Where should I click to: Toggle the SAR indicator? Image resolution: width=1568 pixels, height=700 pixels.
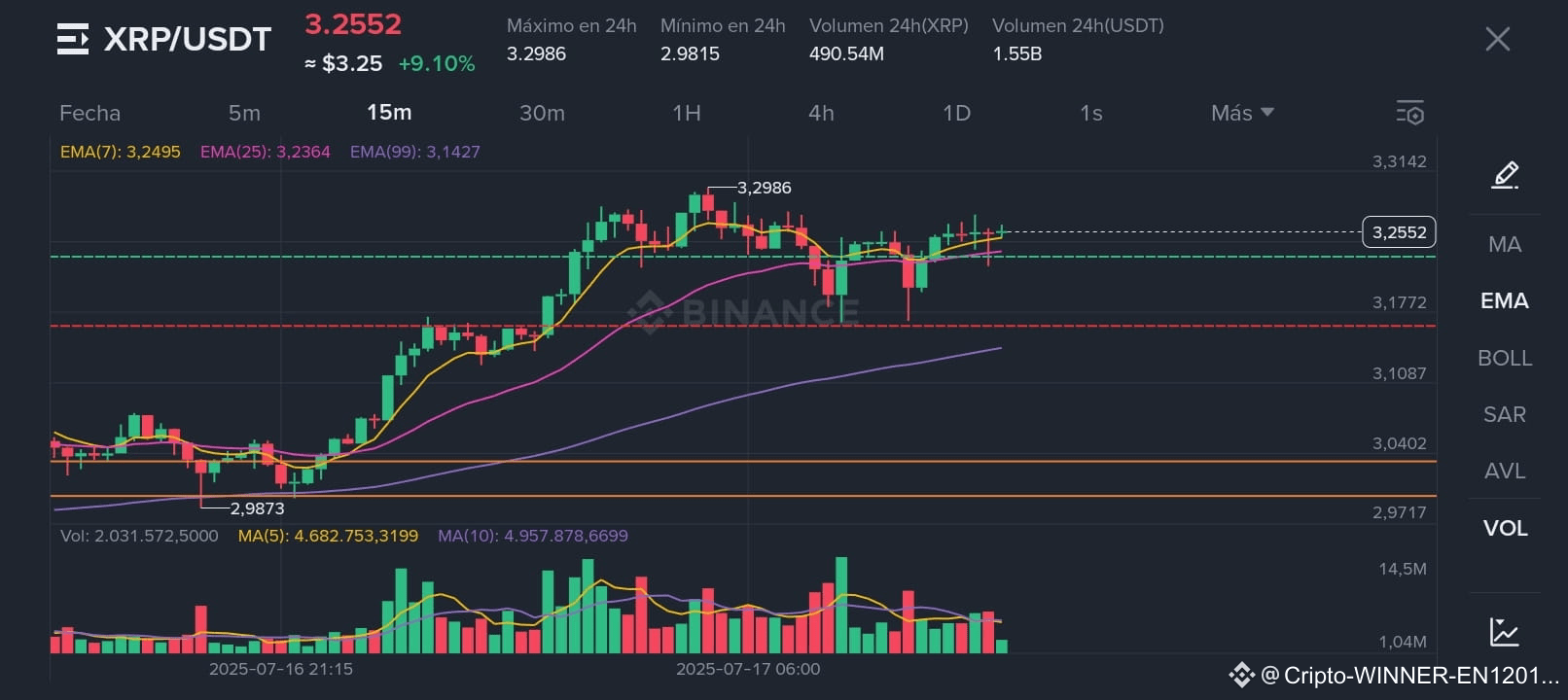pos(1504,414)
